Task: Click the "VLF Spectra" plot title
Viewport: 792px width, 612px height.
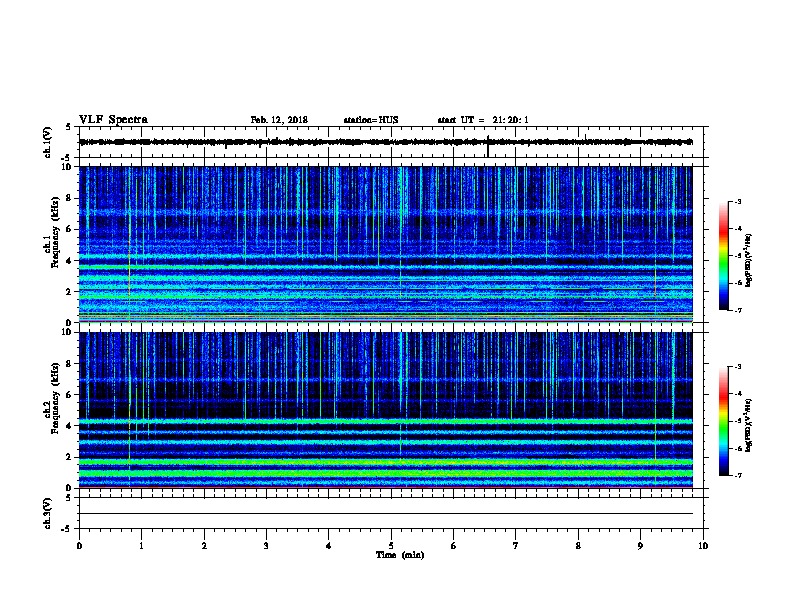Action: click(x=113, y=120)
